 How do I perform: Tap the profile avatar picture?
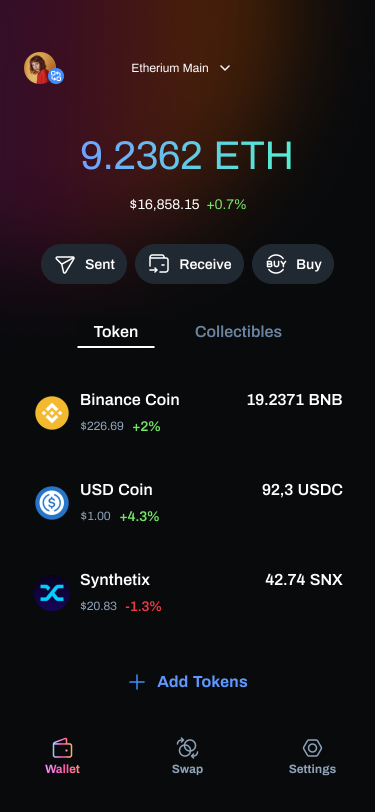click(40, 68)
